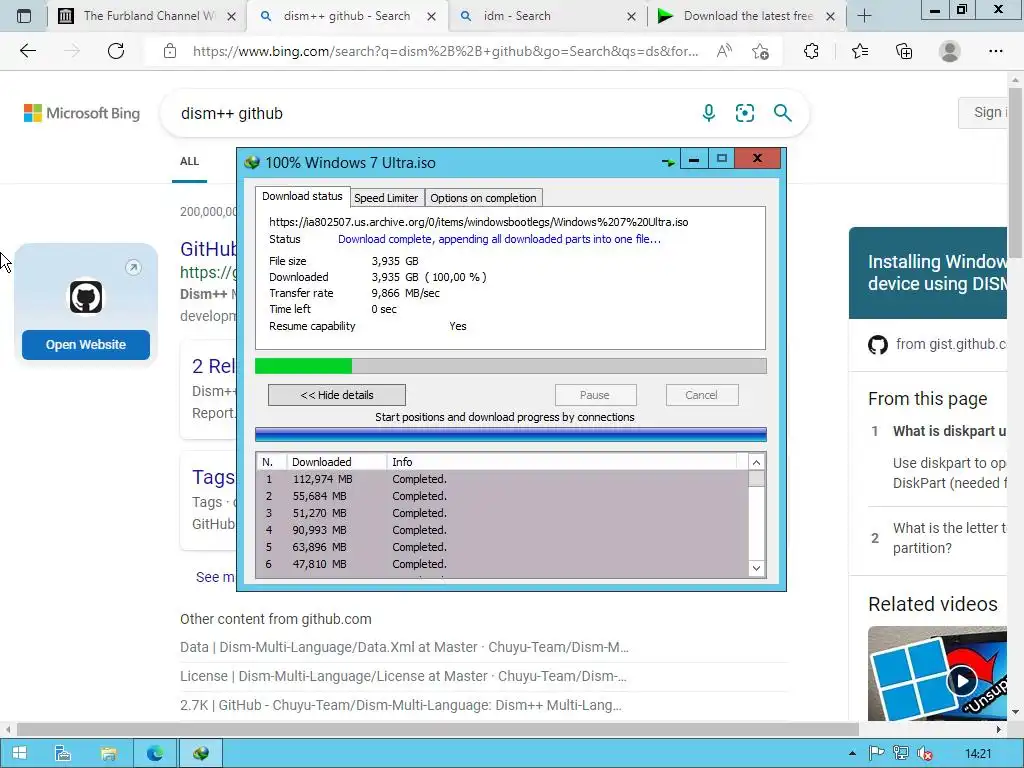Screen dimensions: 1024x768
Task: Open the Data | Dism-Multi-Language/Data.Xml link
Action: tap(404, 647)
